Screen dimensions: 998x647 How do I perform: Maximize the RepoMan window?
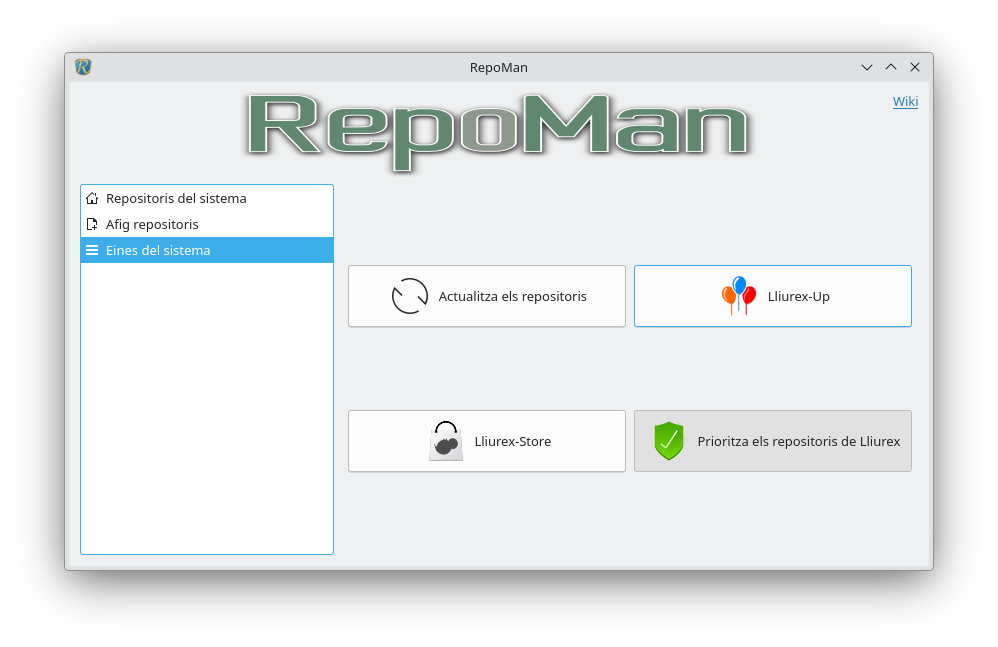[x=890, y=67]
